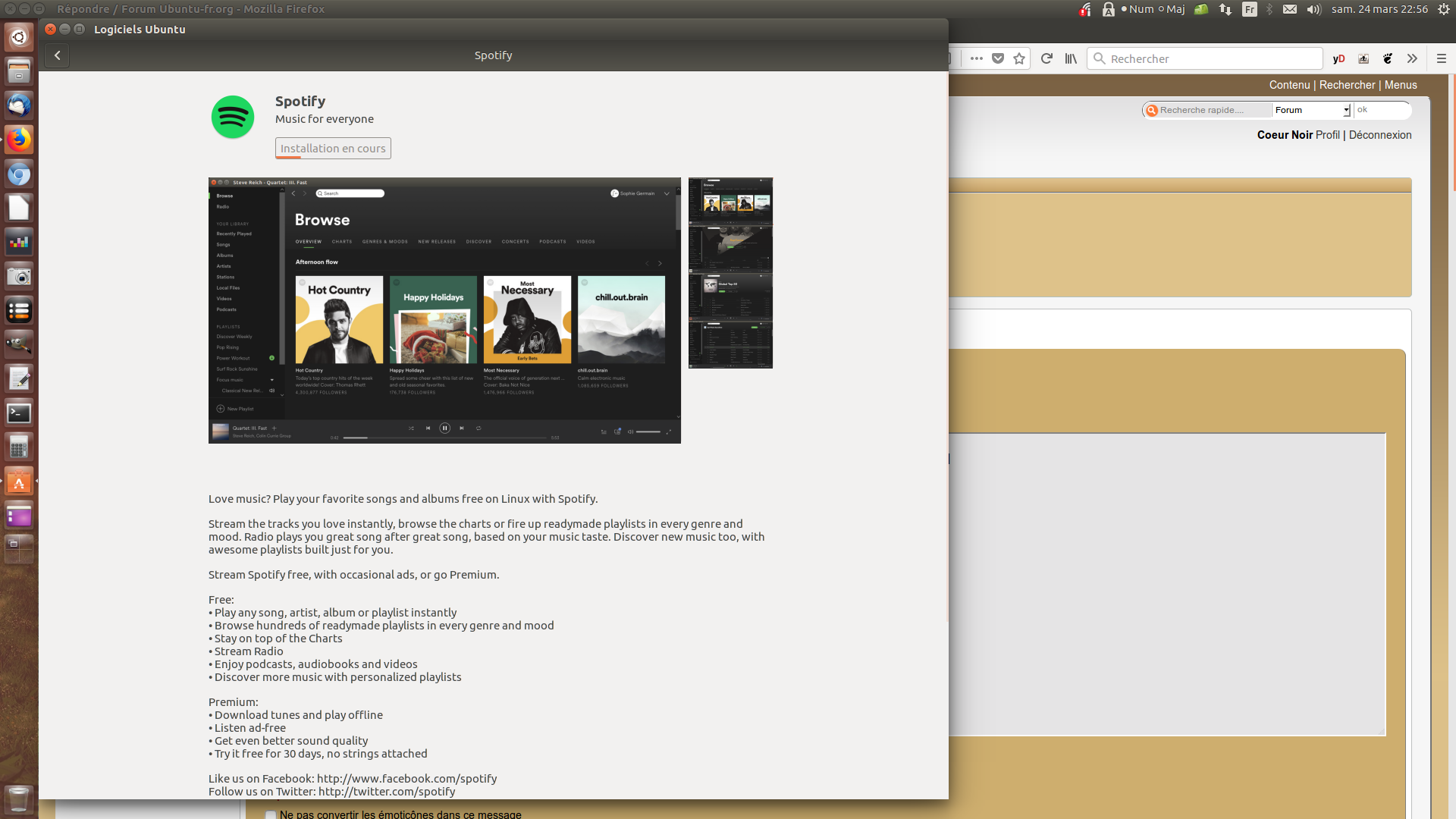Screen dimensions: 1456x819
Task: Click the forum Rechercher link
Action: pos(1347,85)
